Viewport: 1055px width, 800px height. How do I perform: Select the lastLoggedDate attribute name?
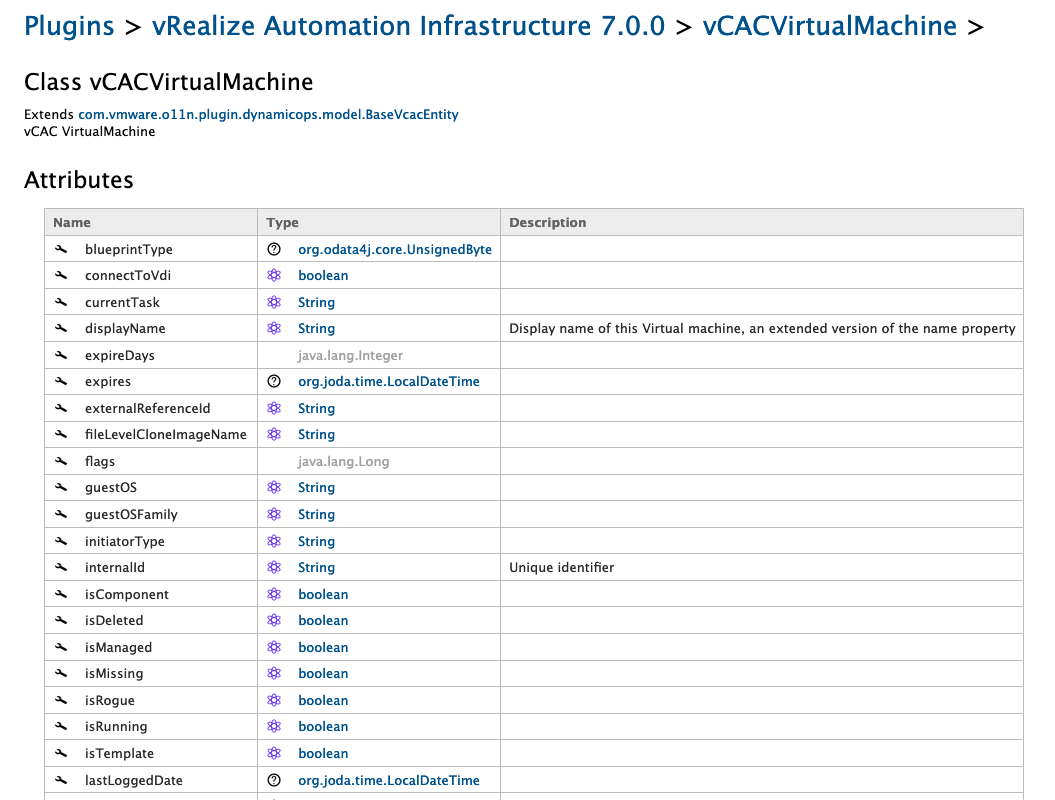pyautogui.click(x=134, y=780)
